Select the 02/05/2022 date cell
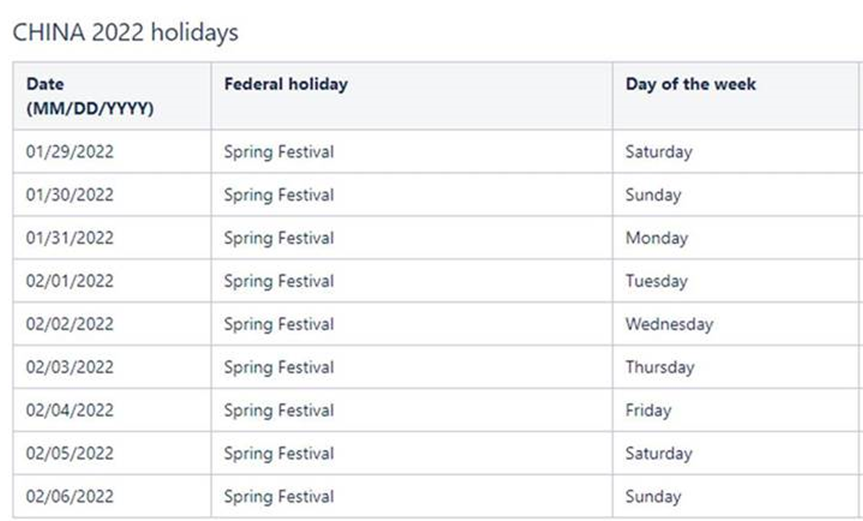Screen dimensions: 863x521 70,453
